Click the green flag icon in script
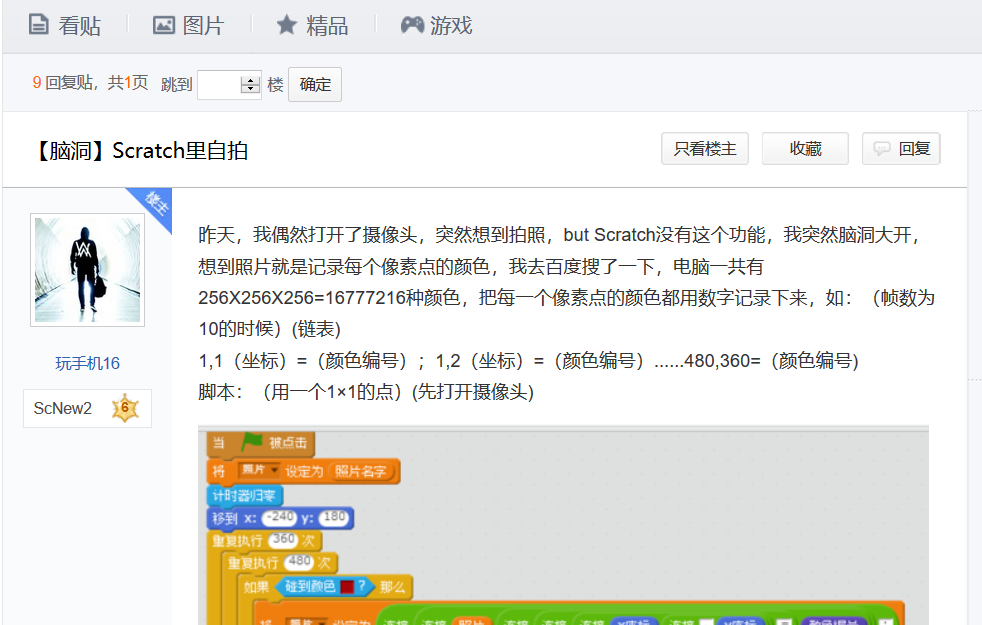 click(252, 442)
